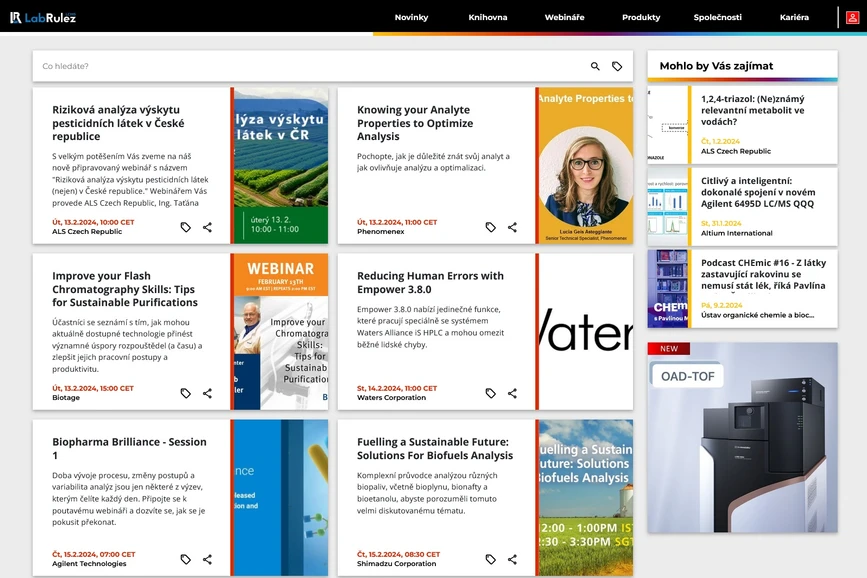Open 'Improve your Flash Chromatography Skills' title
The height and width of the screenshot is (578, 867).
point(125,289)
